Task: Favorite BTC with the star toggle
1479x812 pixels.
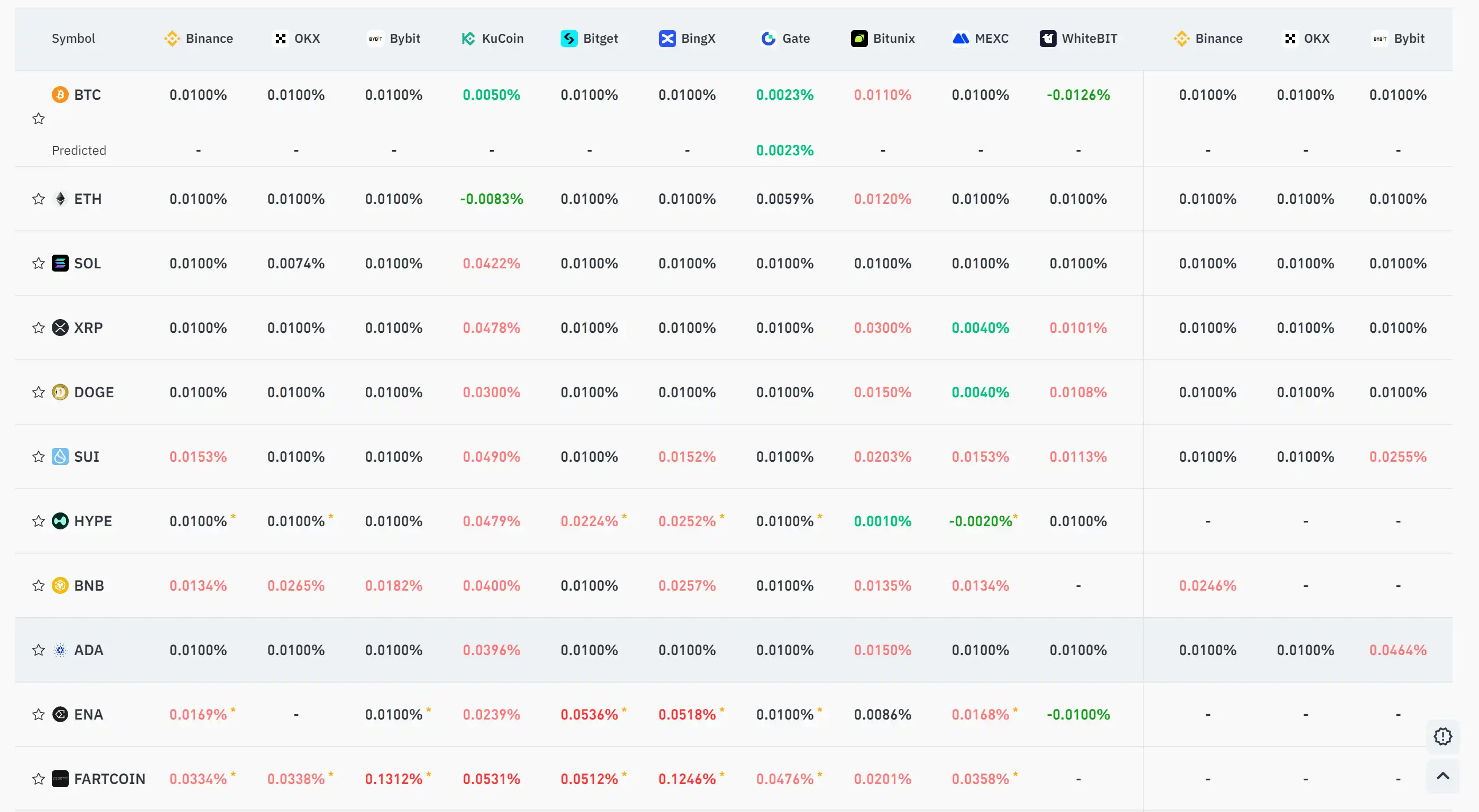Action: click(39, 119)
